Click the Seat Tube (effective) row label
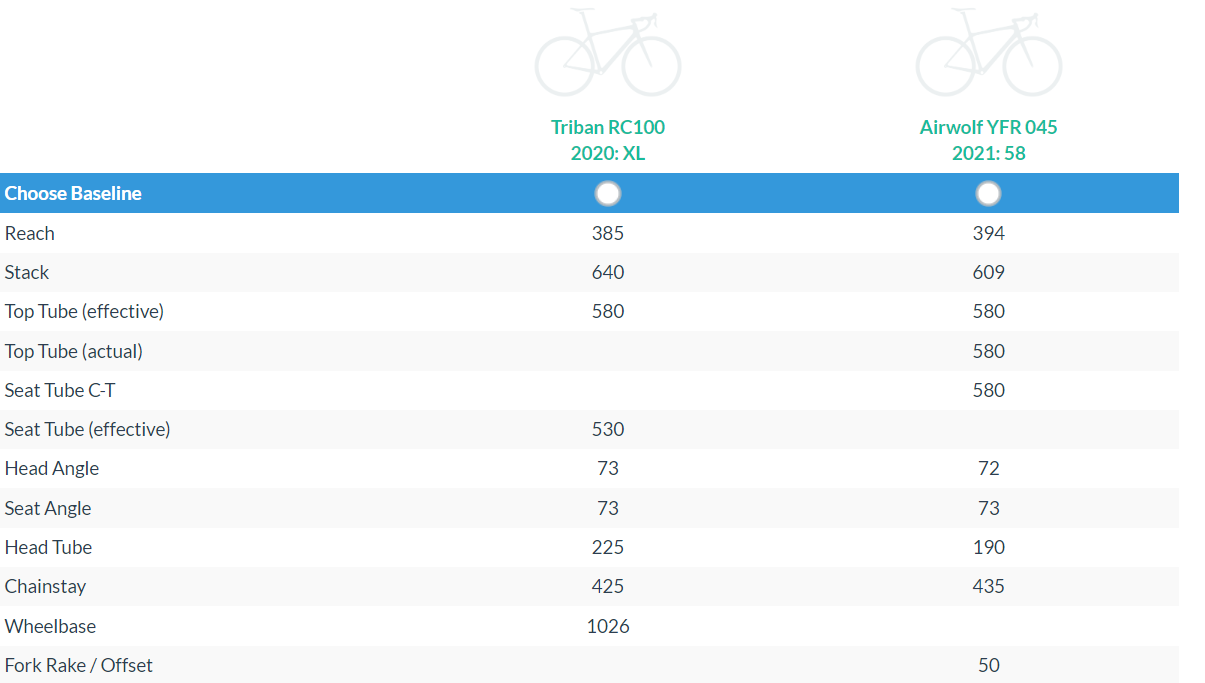The image size is (1205, 683). (x=88, y=429)
